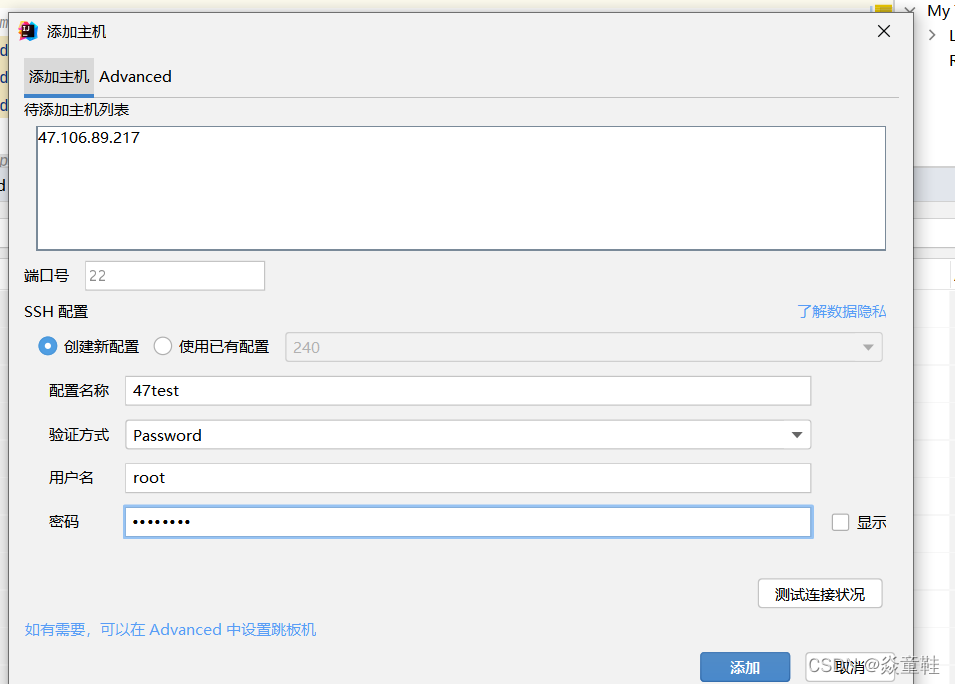Select the 密码 password field

[467, 521]
